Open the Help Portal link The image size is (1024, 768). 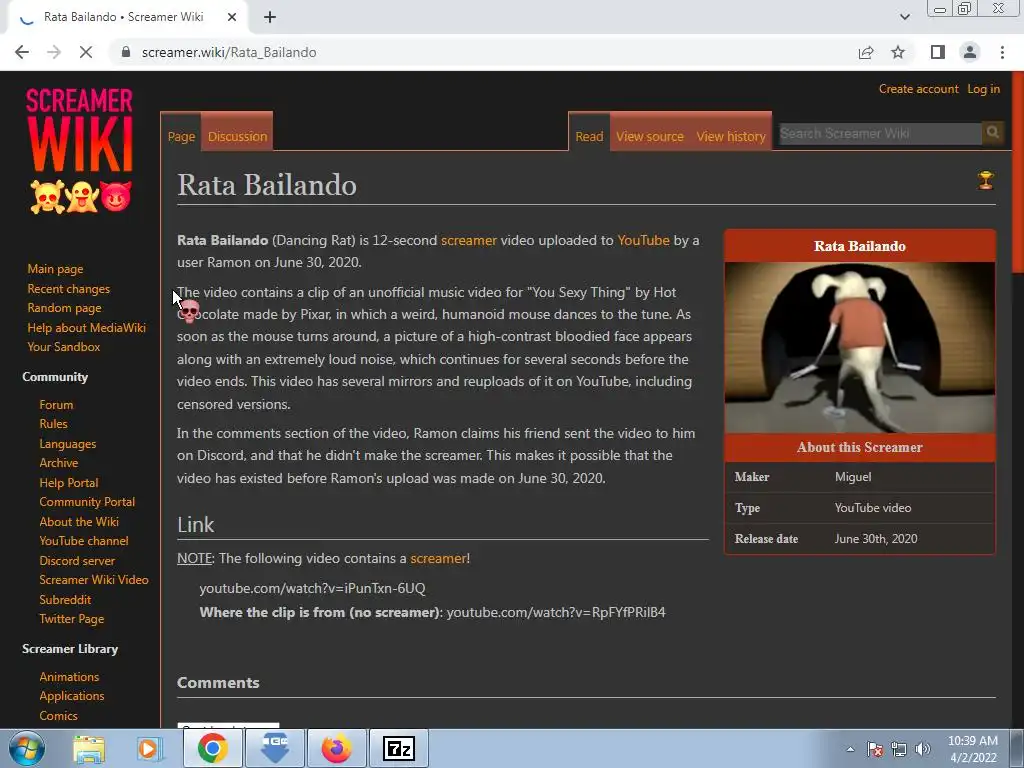click(69, 483)
